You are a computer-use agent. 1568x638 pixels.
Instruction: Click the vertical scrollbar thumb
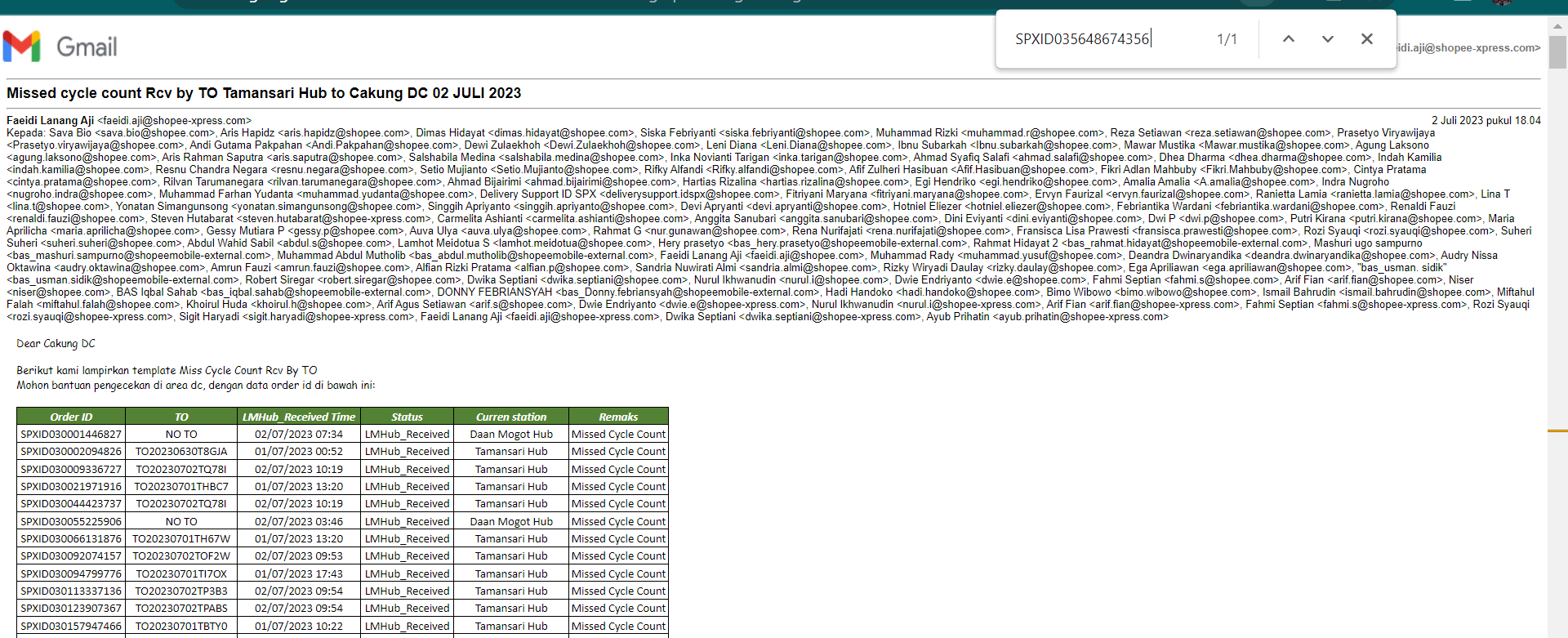(x=1557, y=51)
